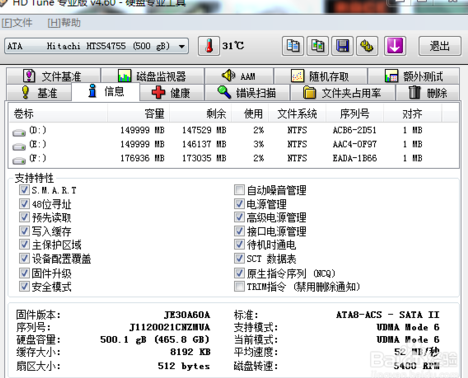Open the Hitachi HTS54755 drive dropdown

[96, 46]
